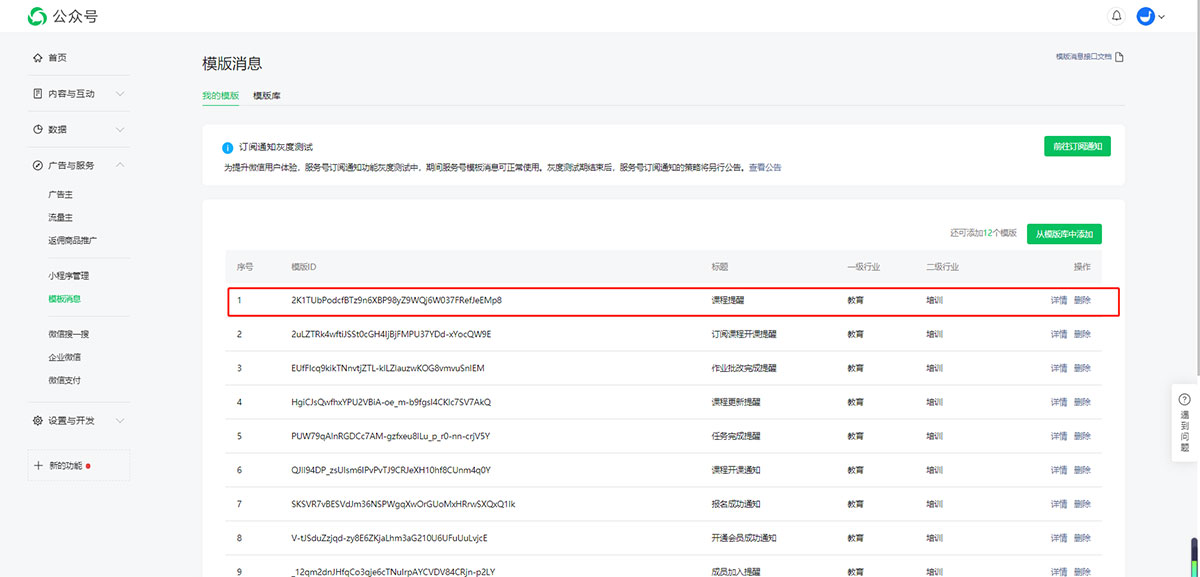Open the 模板消息接口文档 document icon
Image resolution: width=1200 pixels, height=577 pixels.
point(1120,57)
